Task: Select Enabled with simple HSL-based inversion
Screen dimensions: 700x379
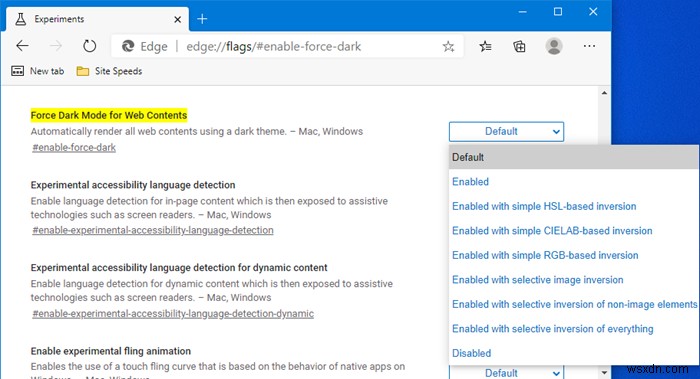Action: tap(574, 206)
